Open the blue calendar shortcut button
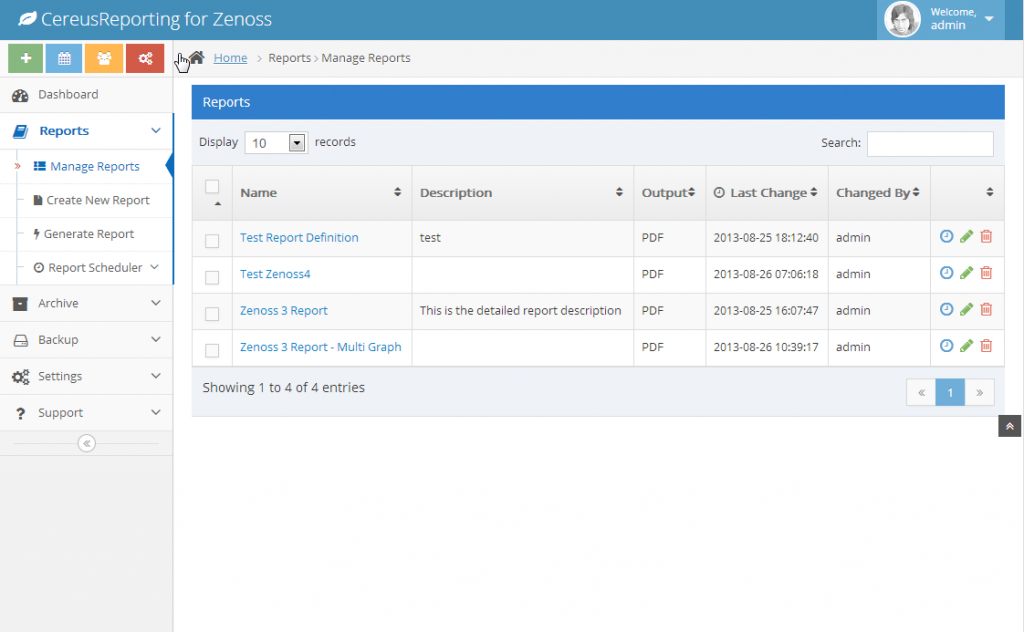 [64, 58]
